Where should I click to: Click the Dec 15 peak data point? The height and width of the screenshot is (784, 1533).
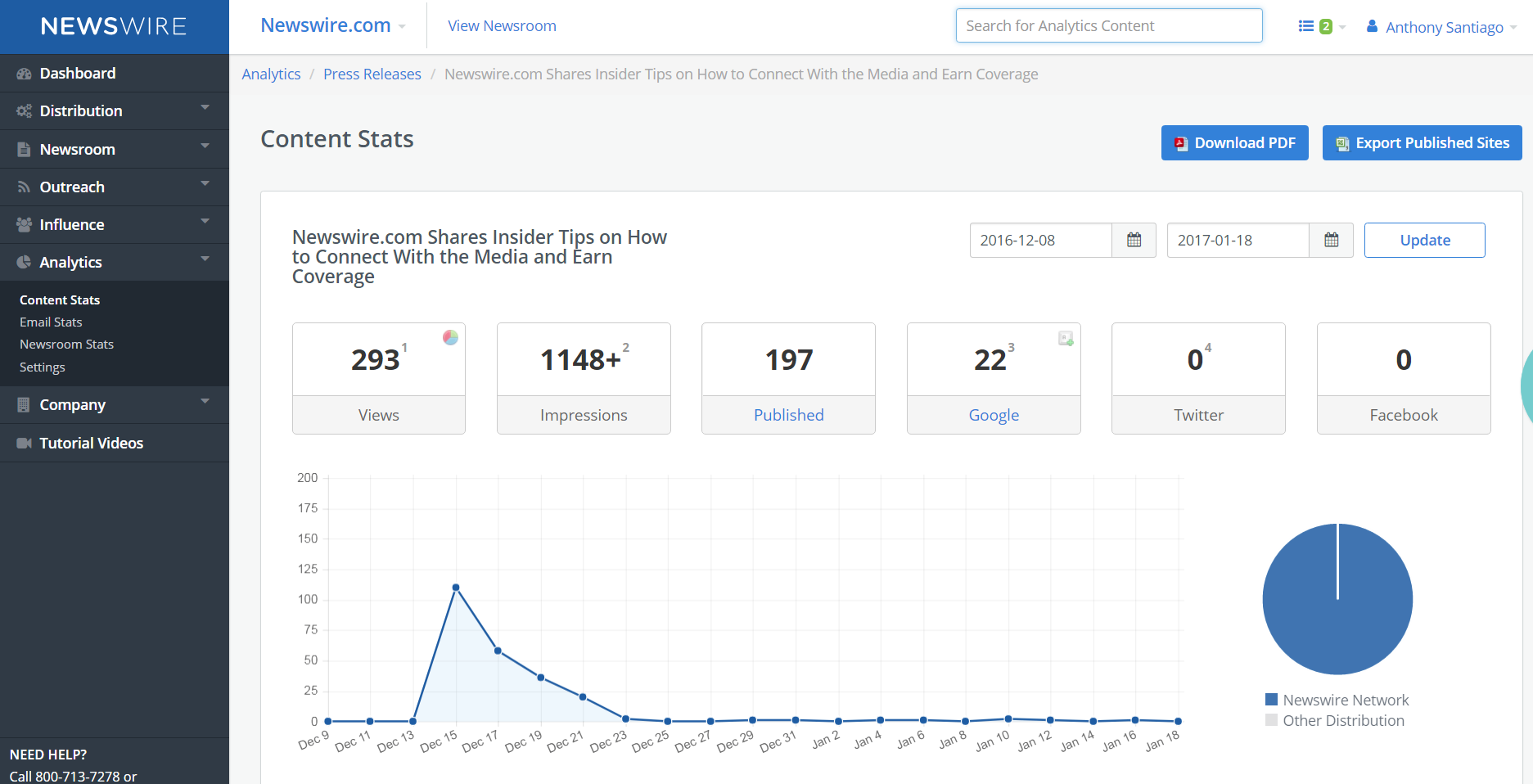456,588
